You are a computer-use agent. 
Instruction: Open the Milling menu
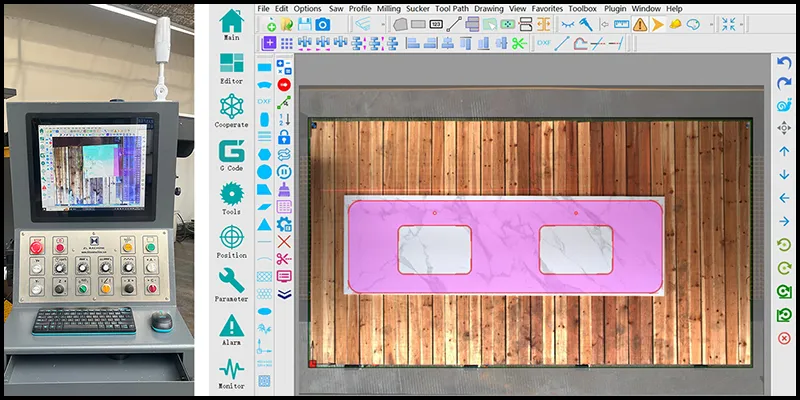[x=388, y=8]
